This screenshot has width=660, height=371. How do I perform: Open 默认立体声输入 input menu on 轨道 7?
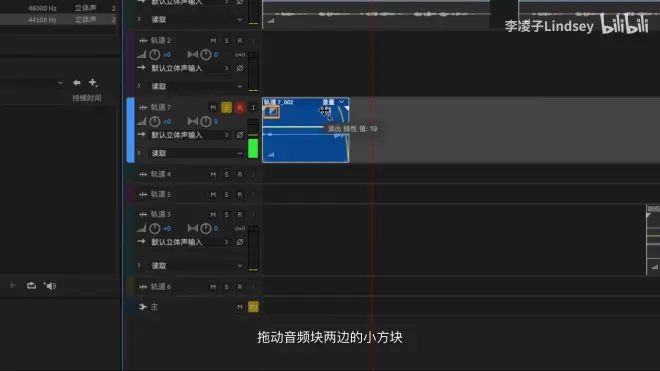190,135
